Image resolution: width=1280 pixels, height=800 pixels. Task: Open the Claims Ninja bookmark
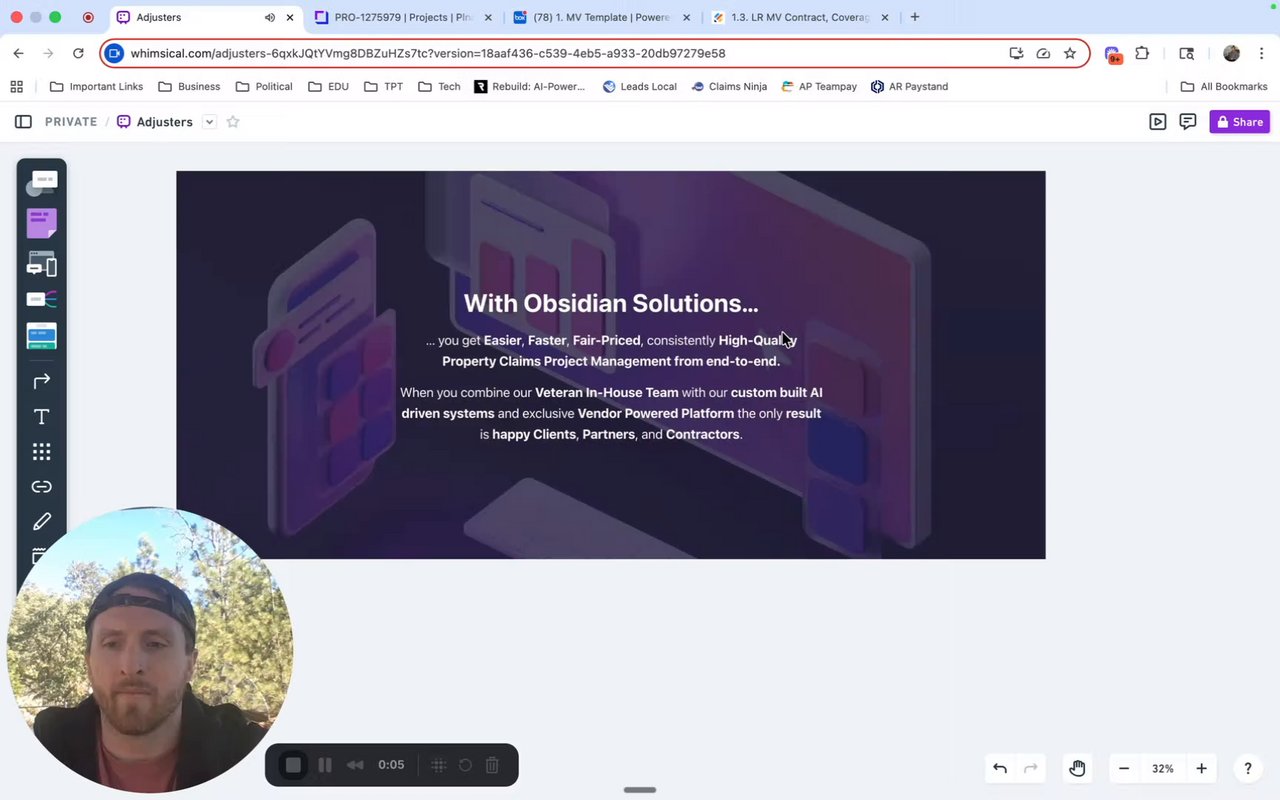[x=729, y=86]
